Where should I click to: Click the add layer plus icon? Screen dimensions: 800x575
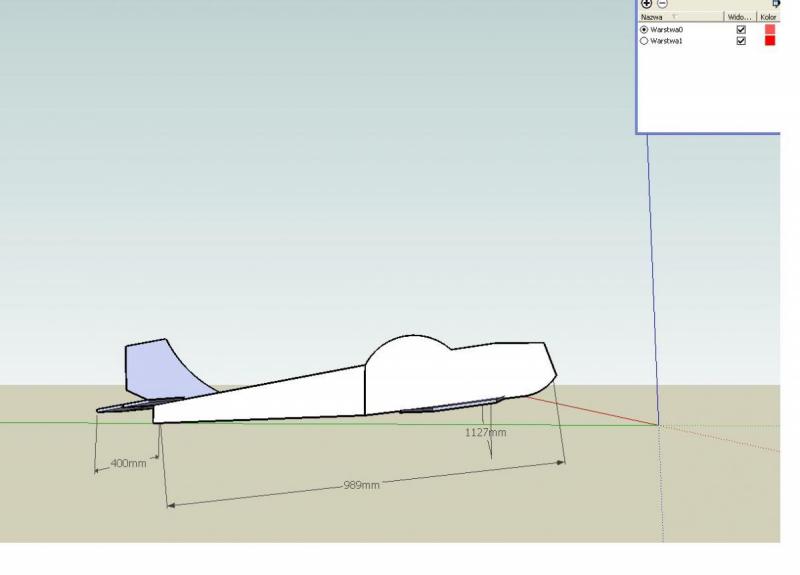tap(645, 4)
